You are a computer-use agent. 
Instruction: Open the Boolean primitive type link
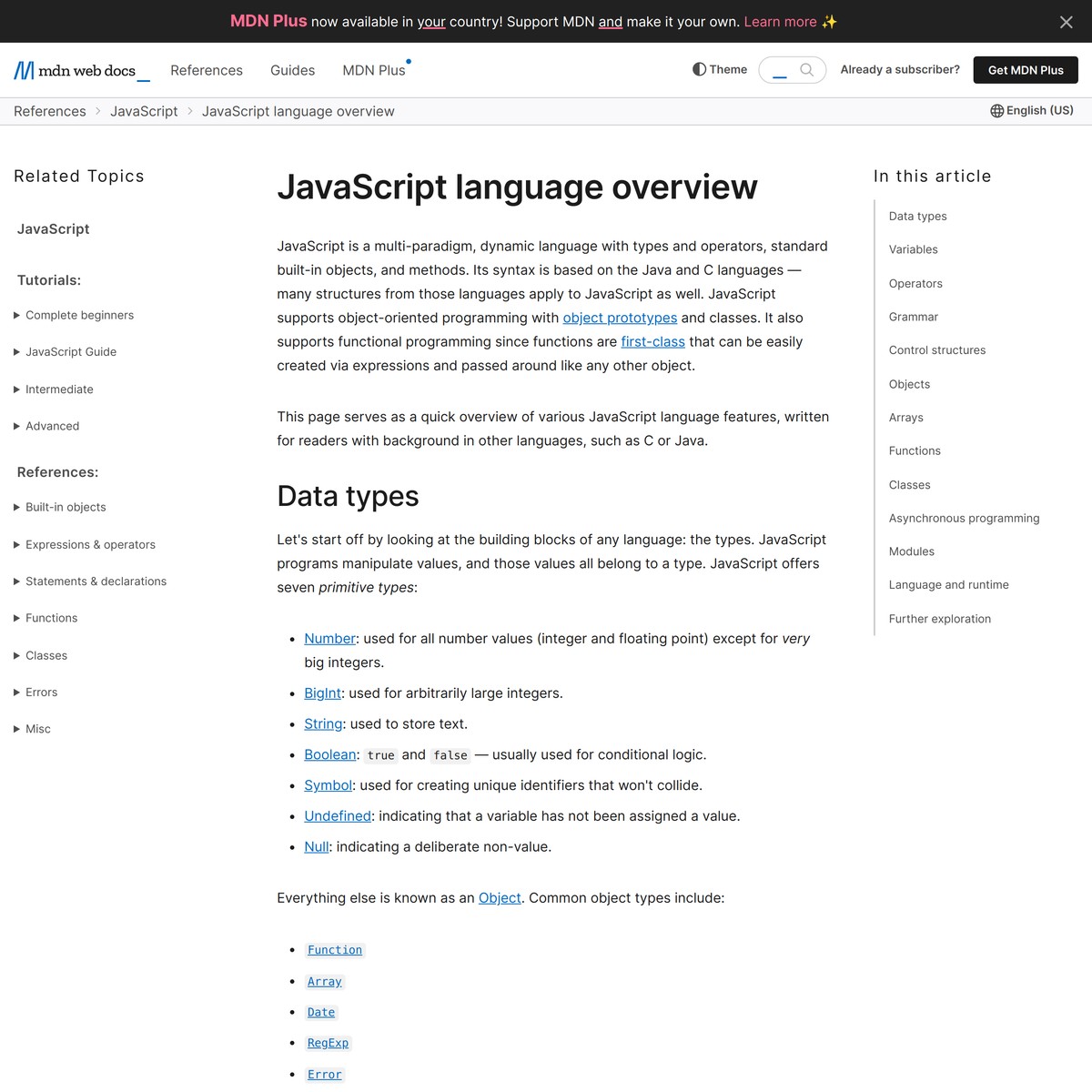pyautogui.click(x=330, y=754)
